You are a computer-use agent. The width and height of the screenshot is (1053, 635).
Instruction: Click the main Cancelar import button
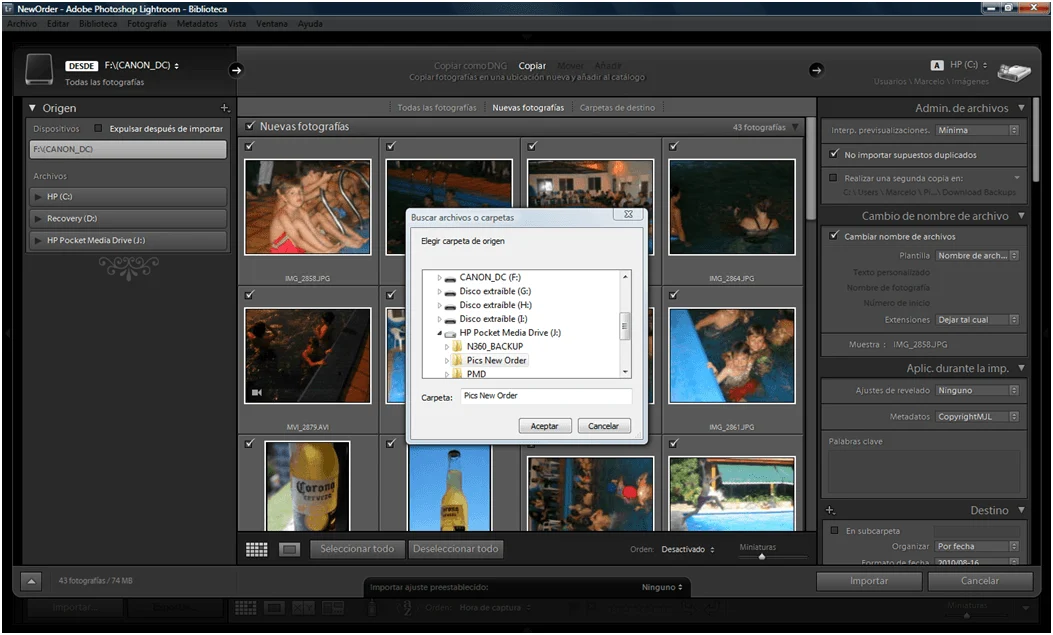(x=980, y=581)
